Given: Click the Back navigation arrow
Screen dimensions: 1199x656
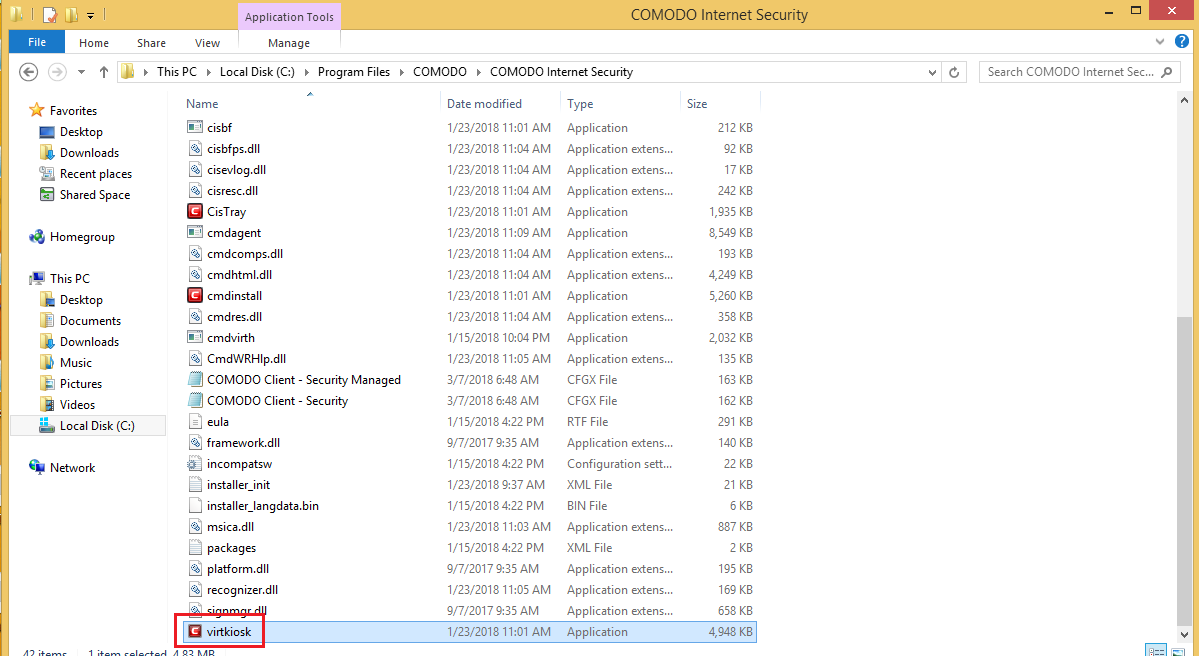Looking at the screenshot, I should coord(28,72).
